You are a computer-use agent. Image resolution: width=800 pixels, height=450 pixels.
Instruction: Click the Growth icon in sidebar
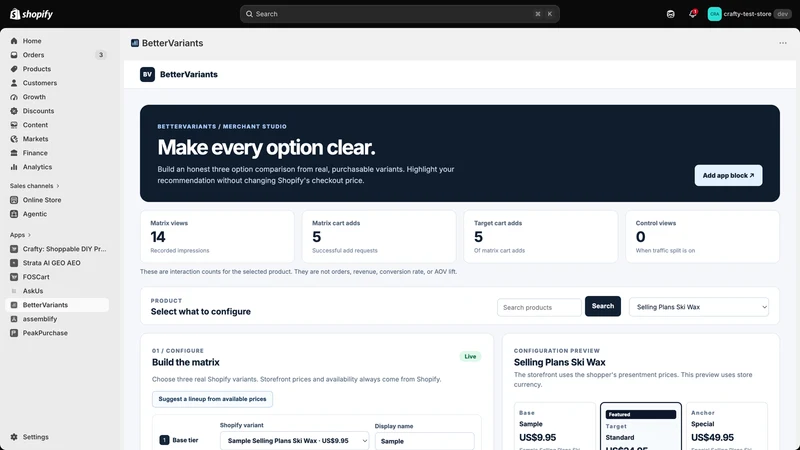[14, 97]
